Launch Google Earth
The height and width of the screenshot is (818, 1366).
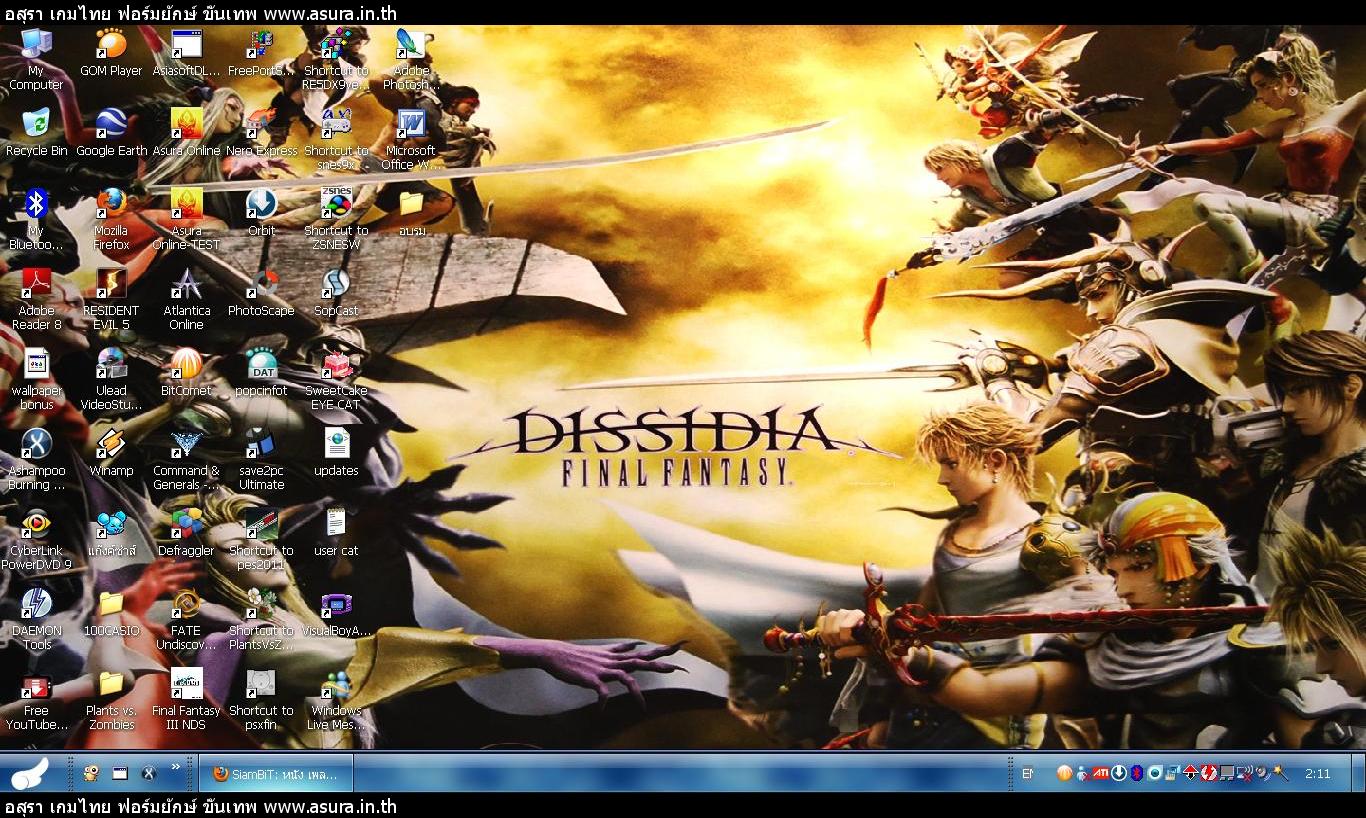(x=111, y=133)
